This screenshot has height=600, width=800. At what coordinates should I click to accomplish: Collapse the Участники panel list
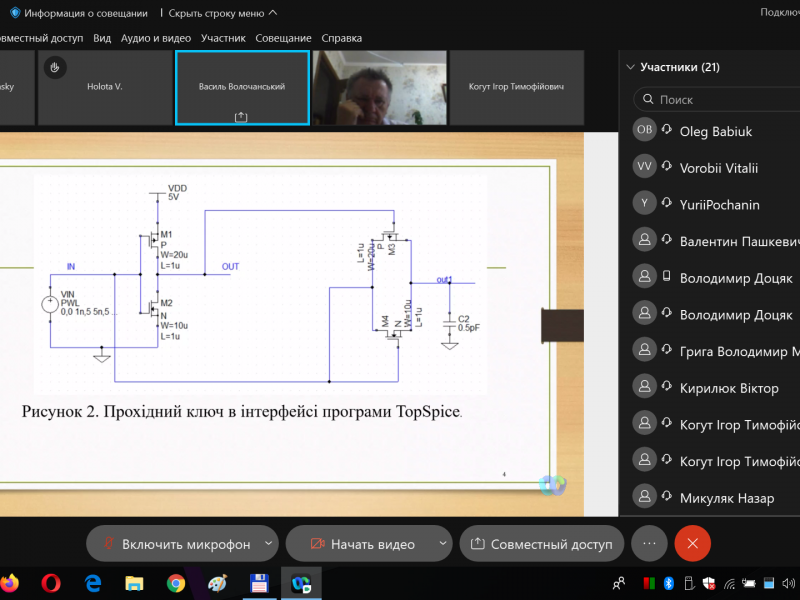pyautogui.click(x=630, y=67)
